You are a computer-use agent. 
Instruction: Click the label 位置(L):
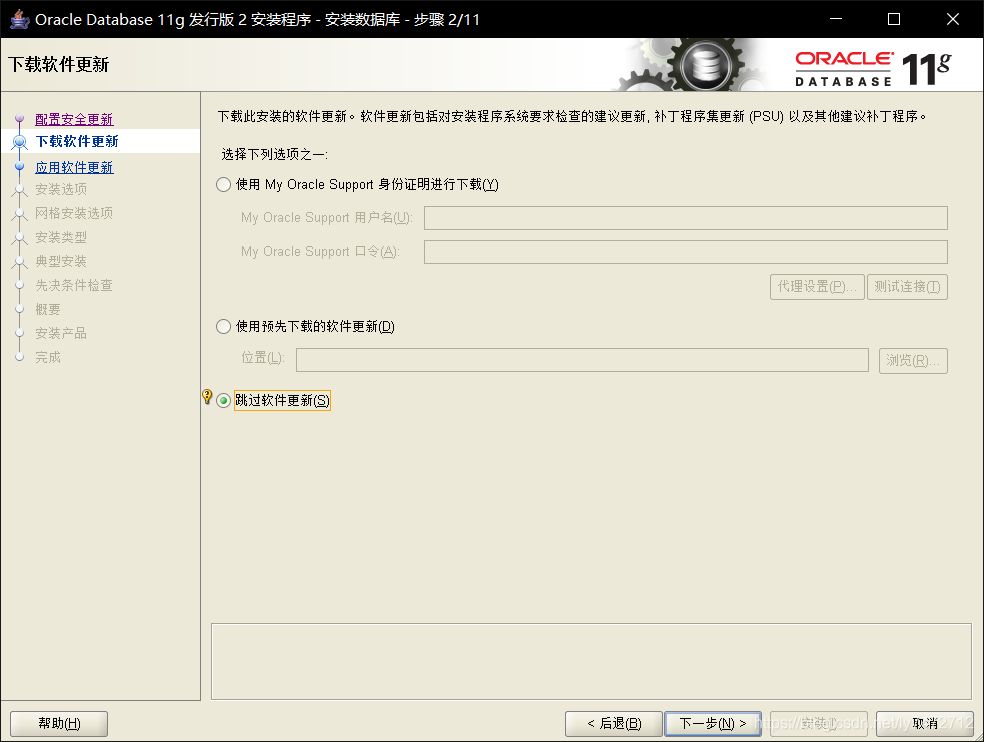263,358
